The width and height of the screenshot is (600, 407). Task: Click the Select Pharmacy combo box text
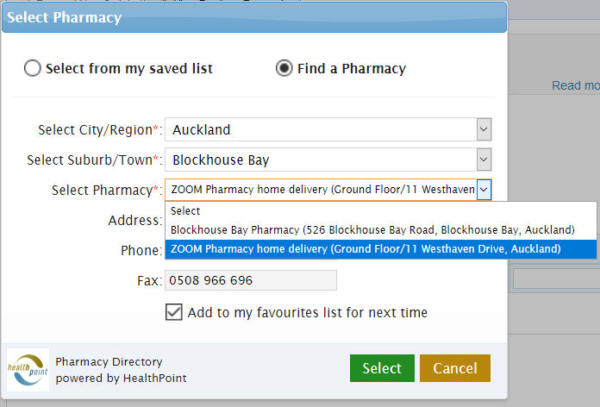point(321,189)
